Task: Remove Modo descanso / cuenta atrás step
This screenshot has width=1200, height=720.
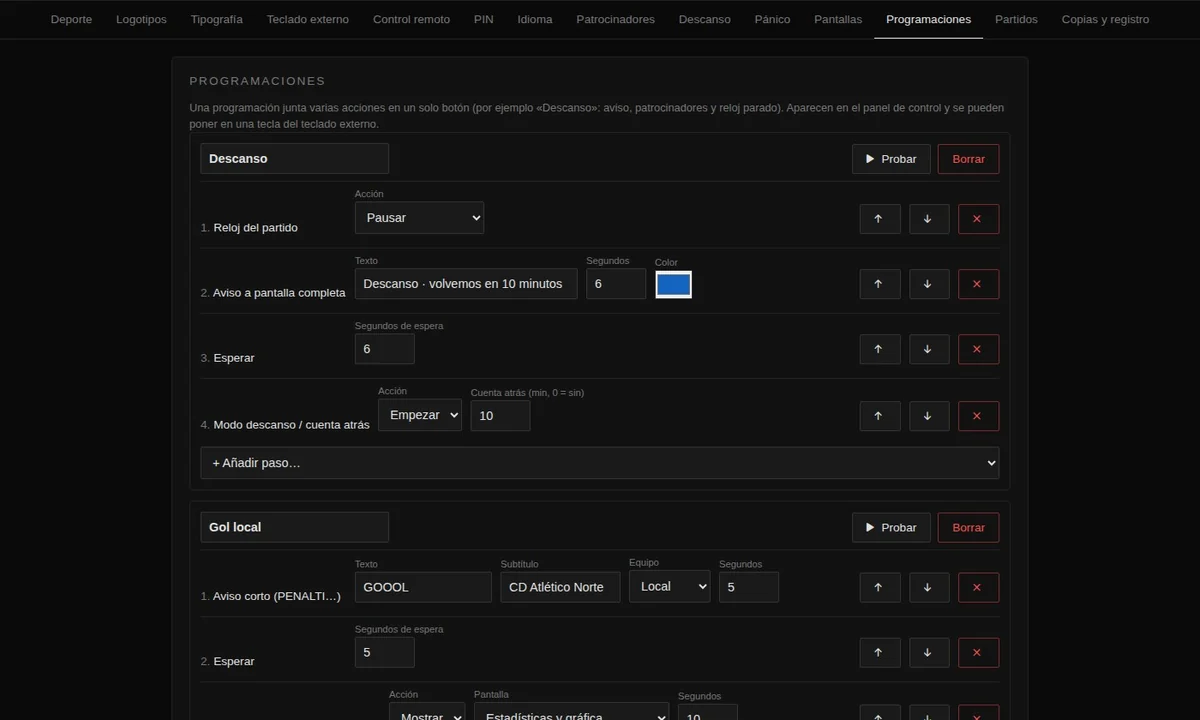Action: (x=978, y=416)
